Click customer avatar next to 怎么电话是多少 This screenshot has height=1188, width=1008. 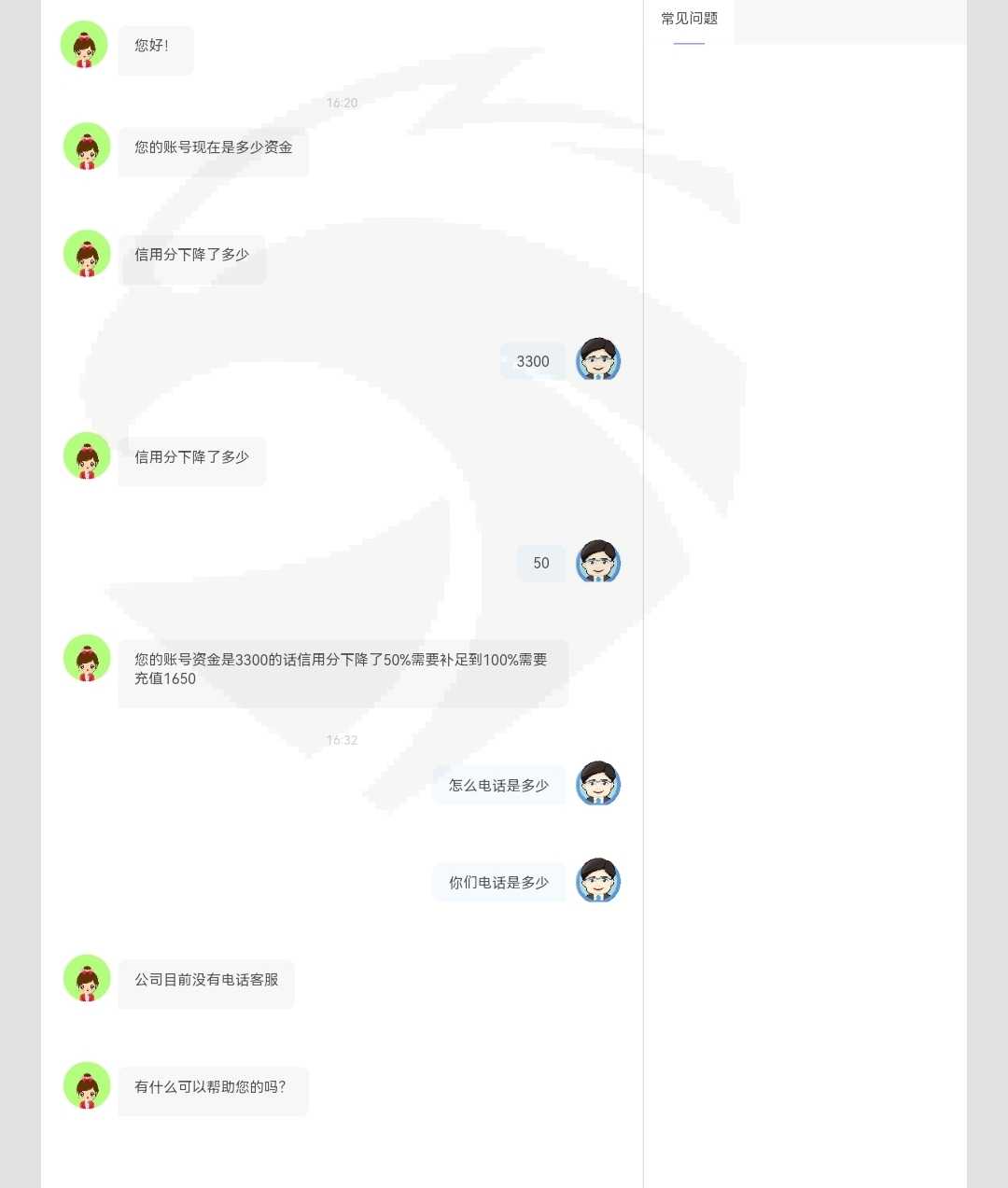coord(598,784)
